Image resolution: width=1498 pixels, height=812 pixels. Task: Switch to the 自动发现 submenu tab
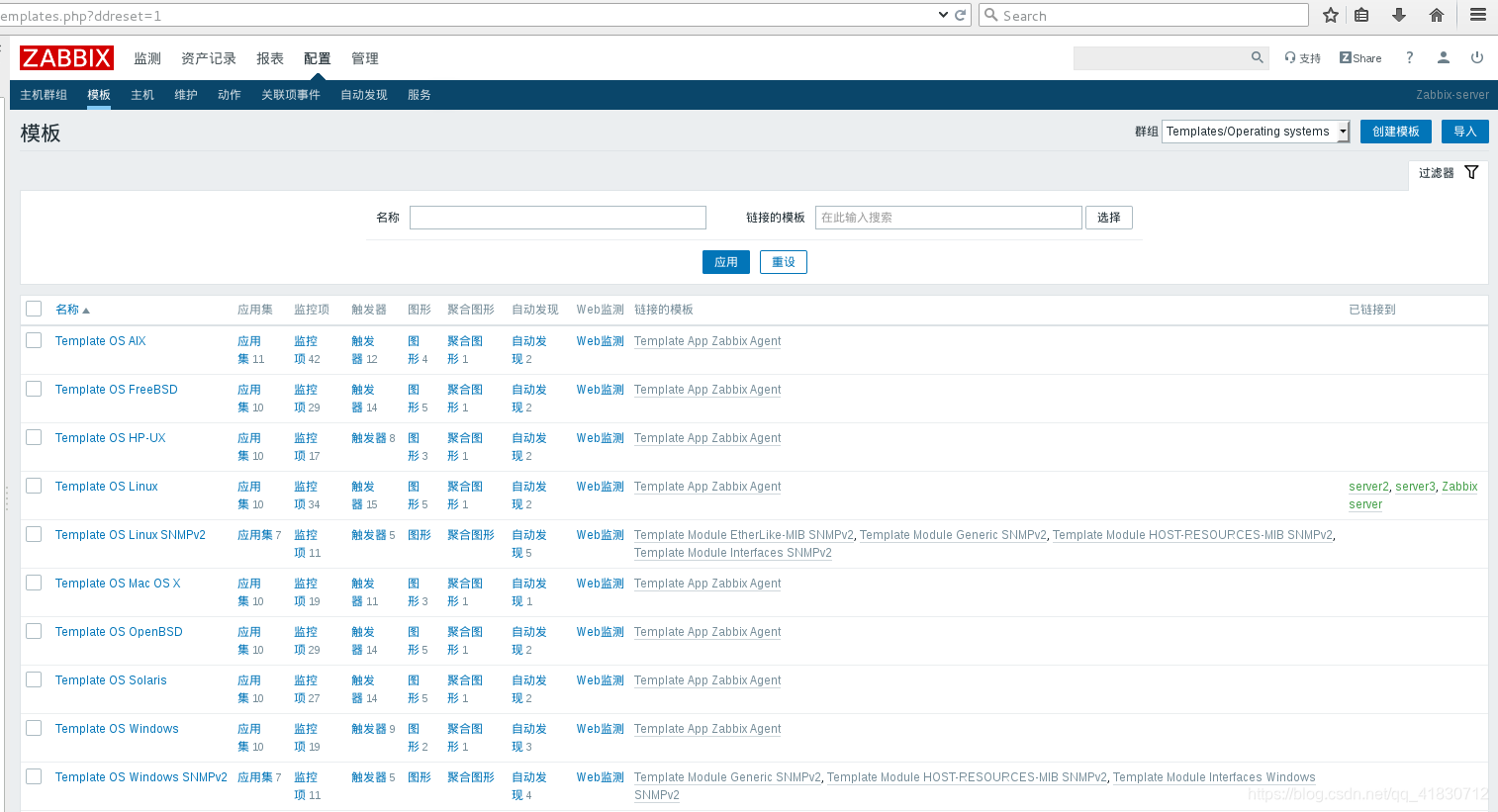pos(364,95)
